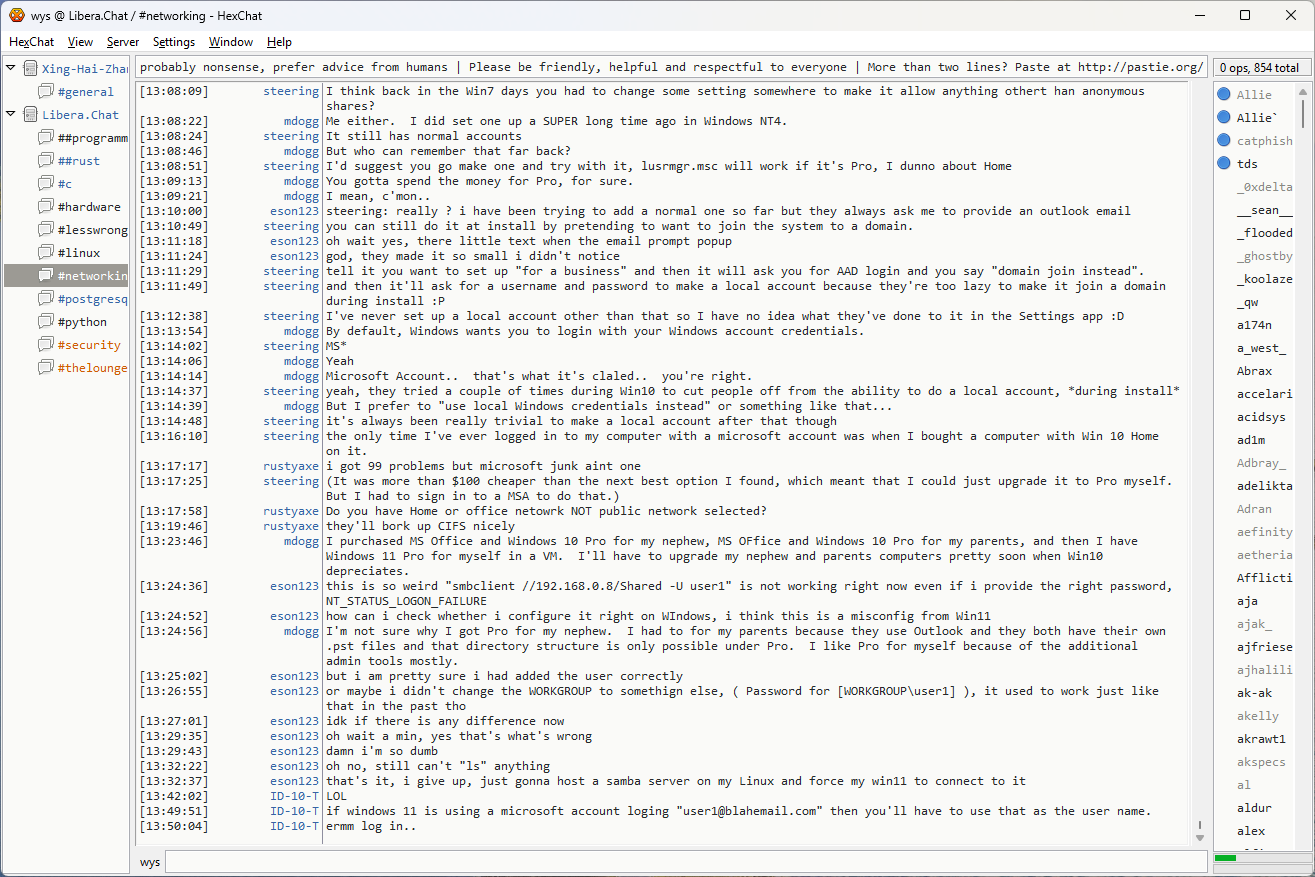Click the Libera.Chat server icon in the tree
The image size is (1315, 877).
(x=30, y=115)
